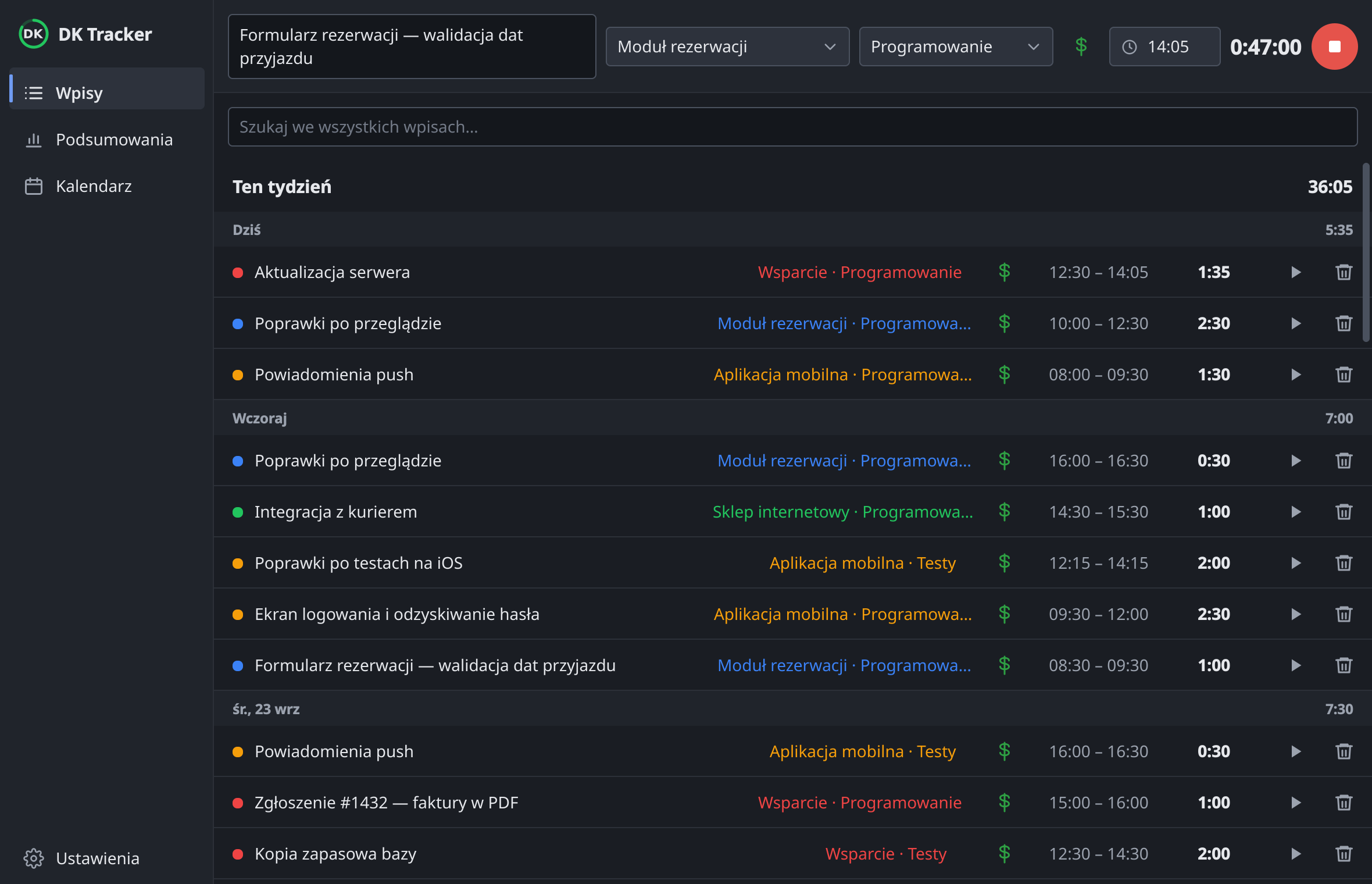Click Wsparcie · Testy project label
This screenshot has height=884, width=1372.
tap(886, 854)
